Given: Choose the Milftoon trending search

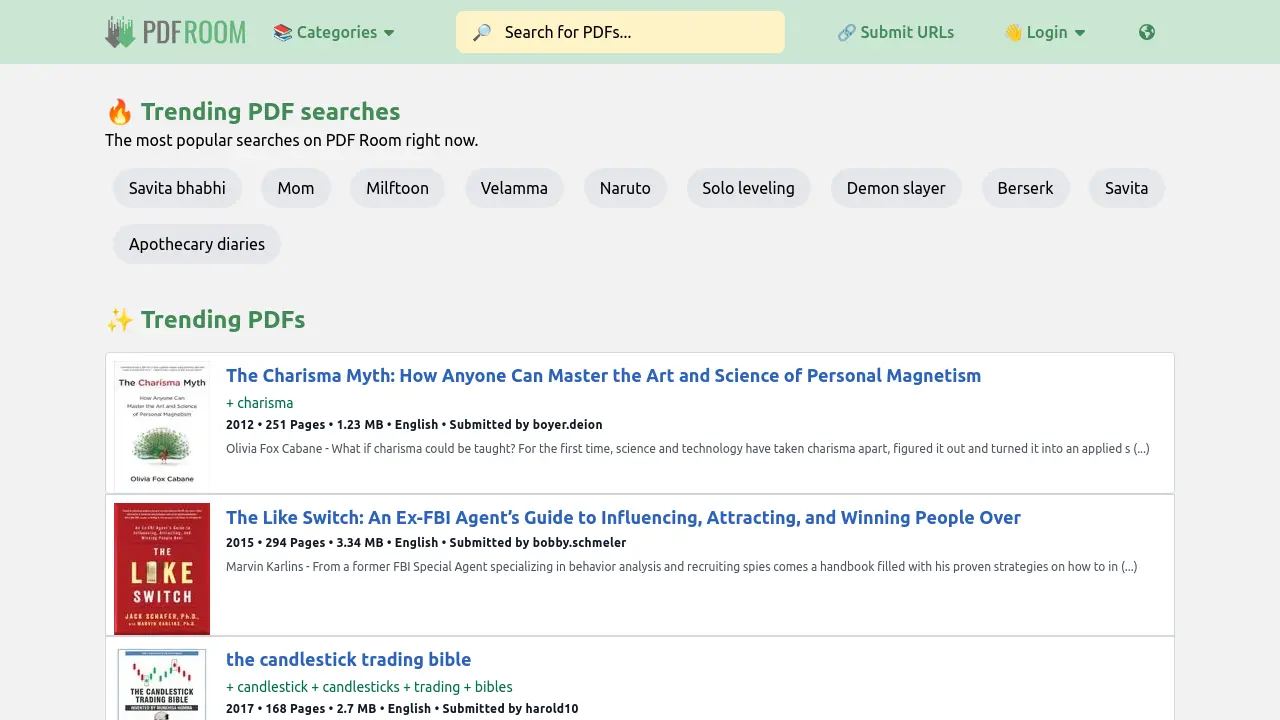Looking at the screenshot, I should [x=397, y=188].
